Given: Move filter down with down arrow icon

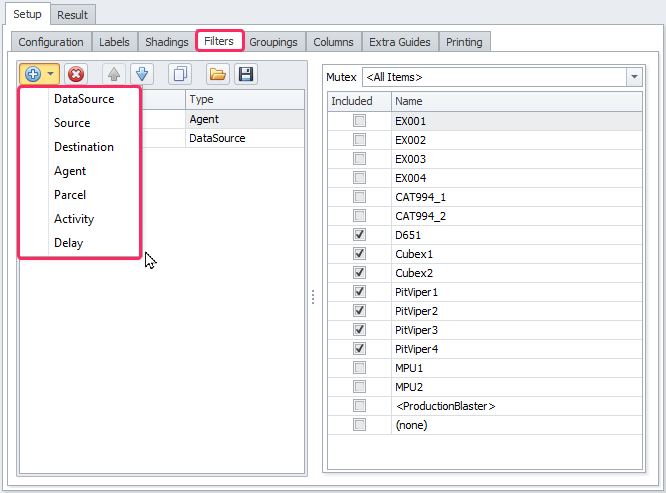Looking at the screenshot, I should pyautogui.click(x=141, y=74).
